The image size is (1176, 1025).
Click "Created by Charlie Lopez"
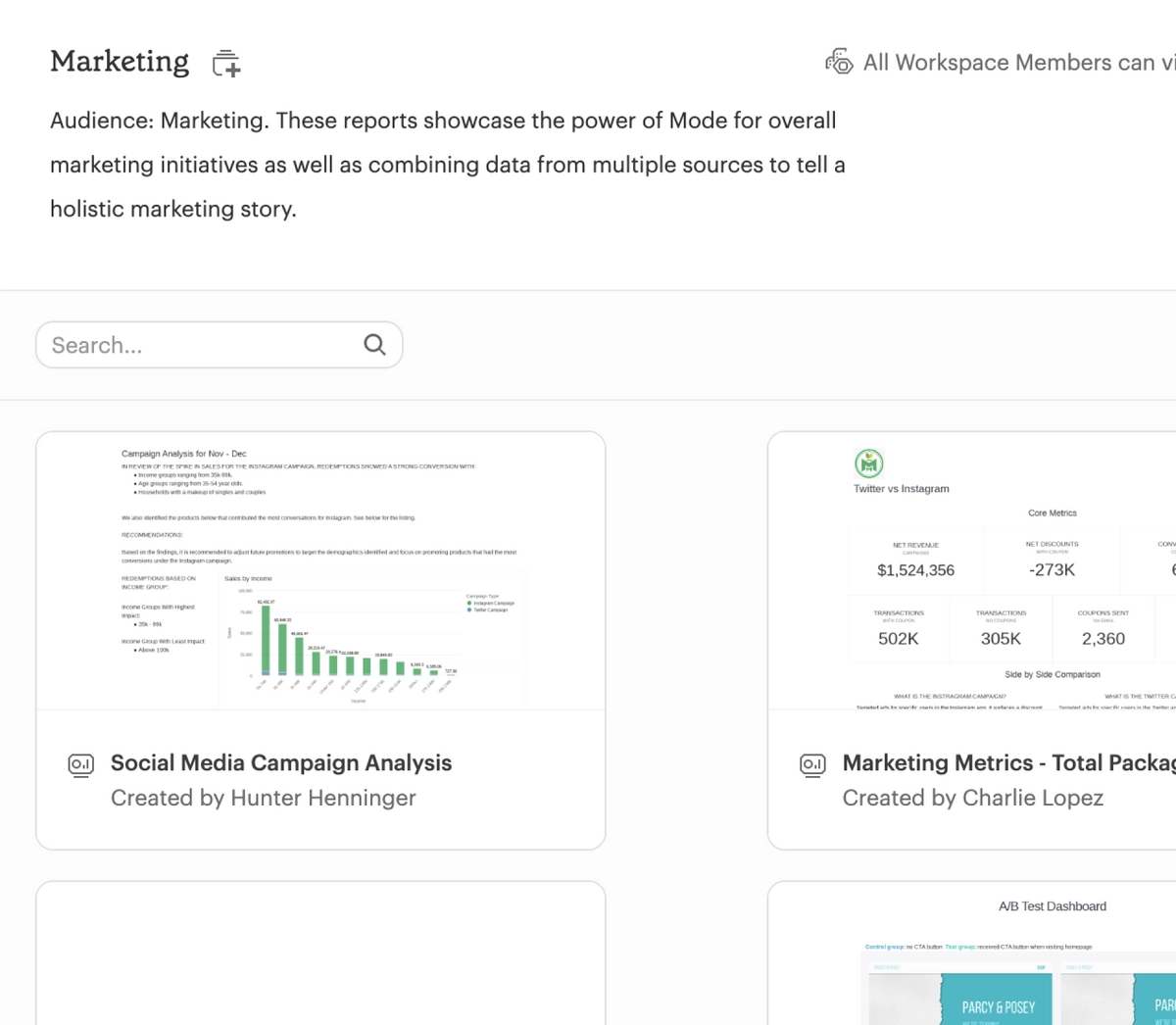(972, 797)
